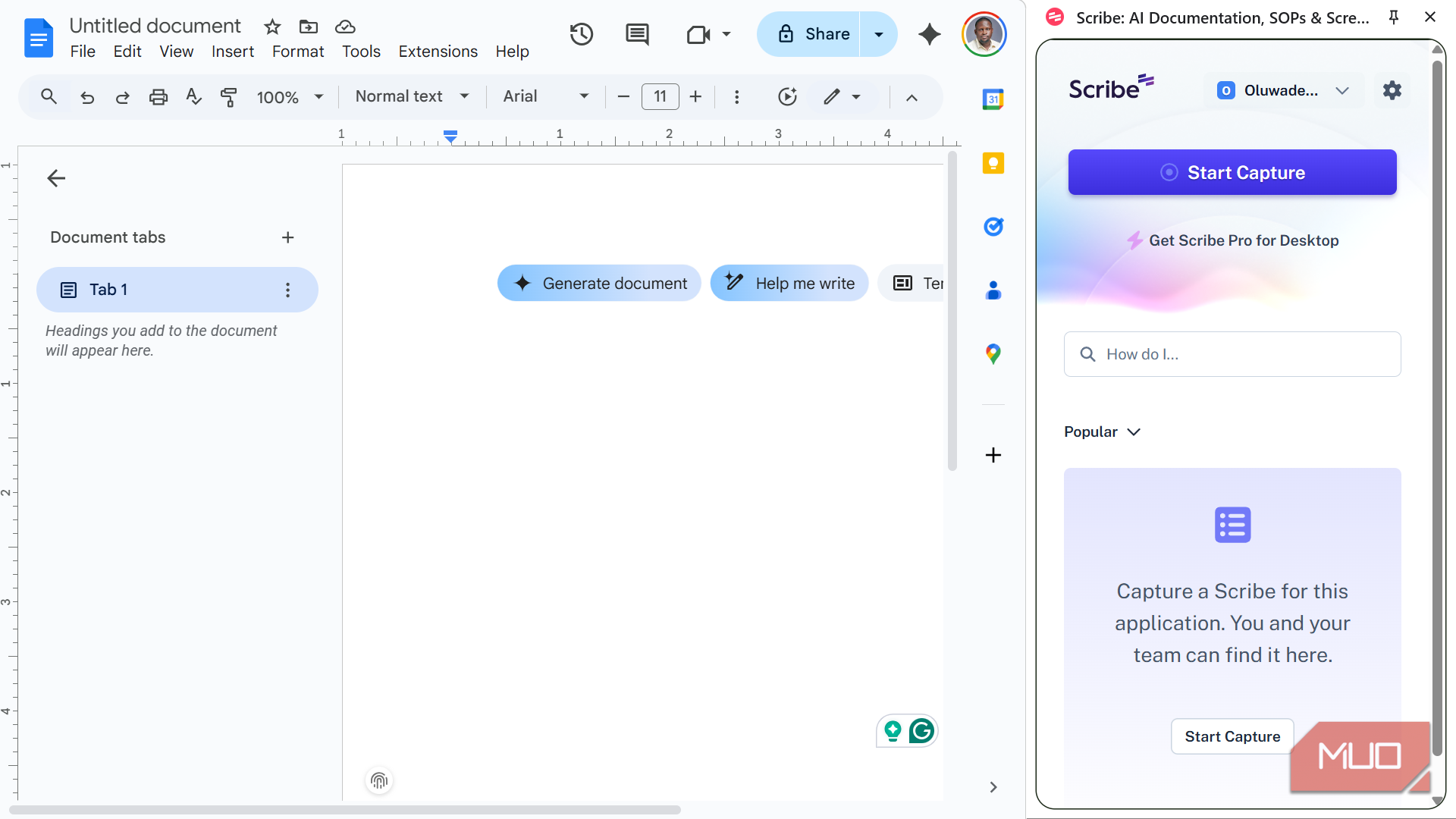Open Google Contacts side panel
Screen dimensions: 1456x819
click(x=993, y=290)
